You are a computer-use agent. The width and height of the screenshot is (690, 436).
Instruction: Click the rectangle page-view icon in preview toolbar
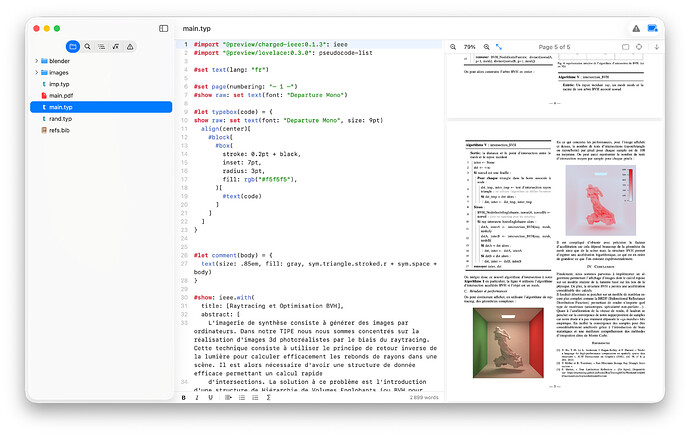click(625, 47)
